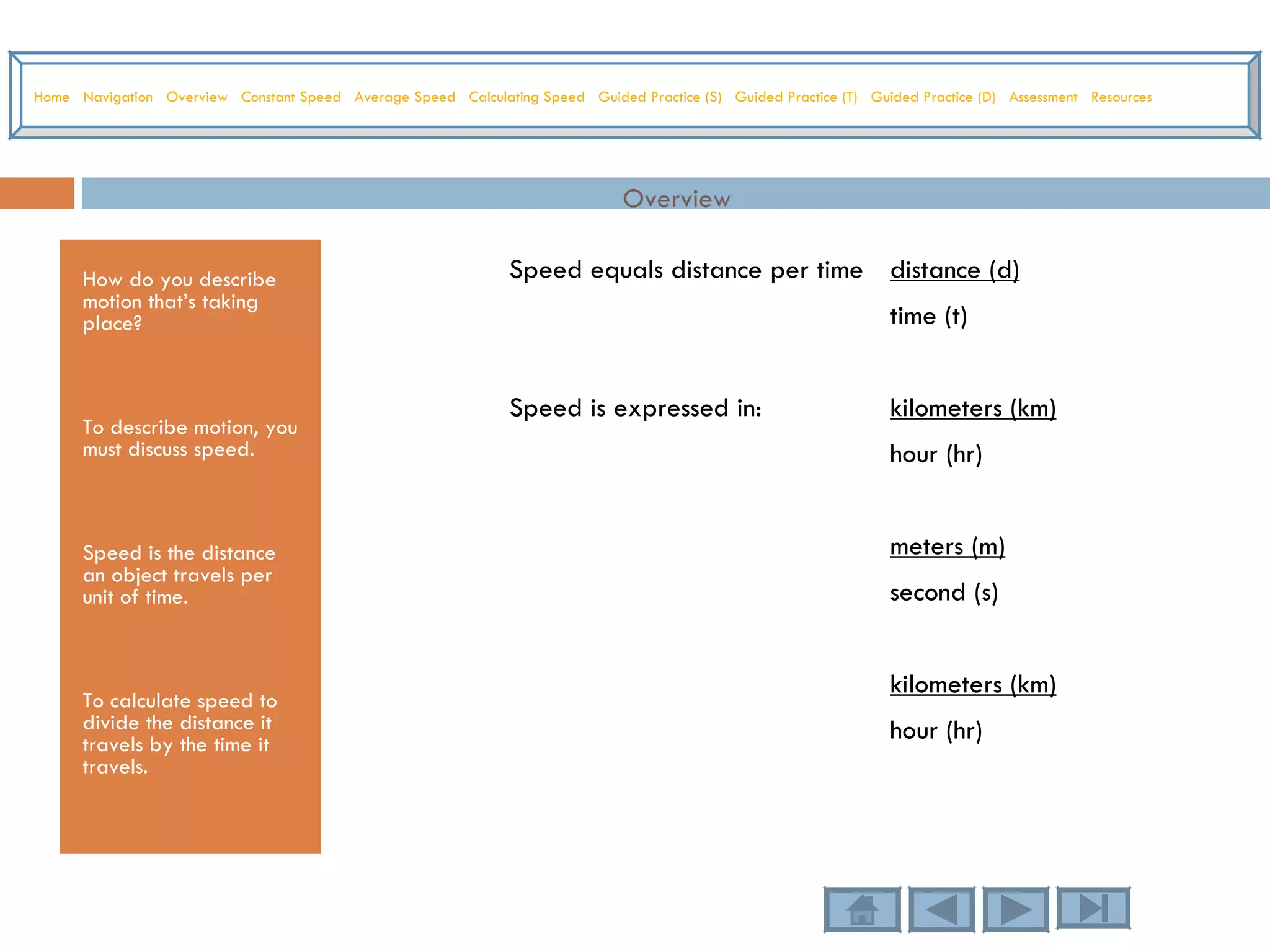Open the Home link in navigation bar
The height and width of the screenshot is (952, 1270).
(51, 97)
